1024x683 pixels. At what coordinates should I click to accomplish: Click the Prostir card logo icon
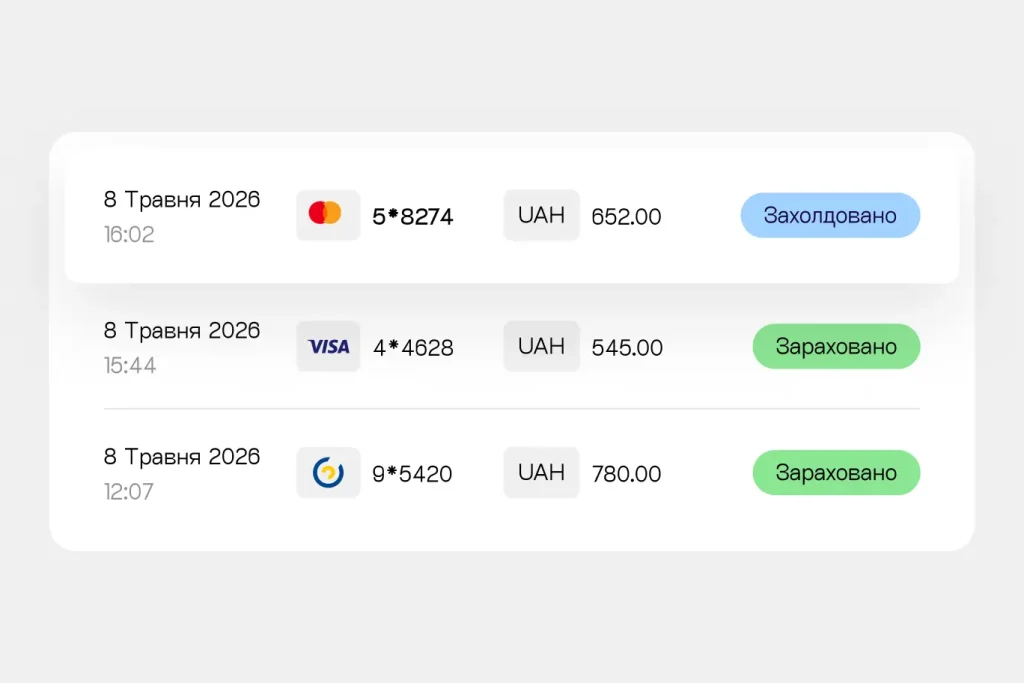[328, 472]
